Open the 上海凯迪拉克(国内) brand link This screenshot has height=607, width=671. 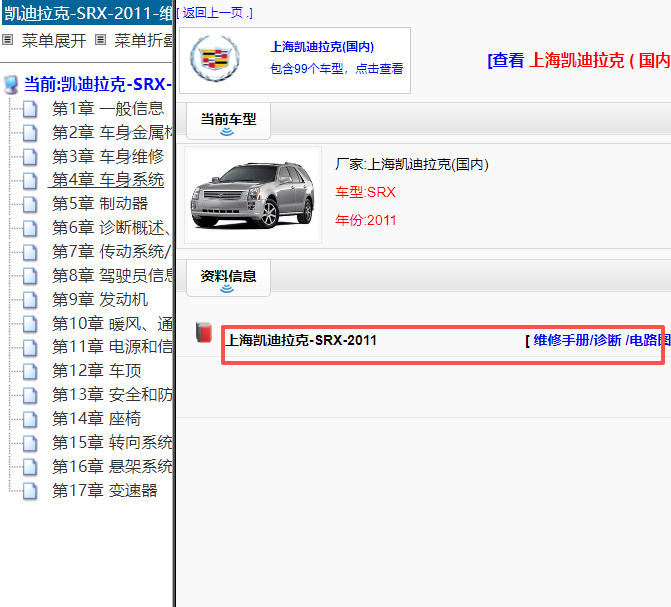pos(322,46)
